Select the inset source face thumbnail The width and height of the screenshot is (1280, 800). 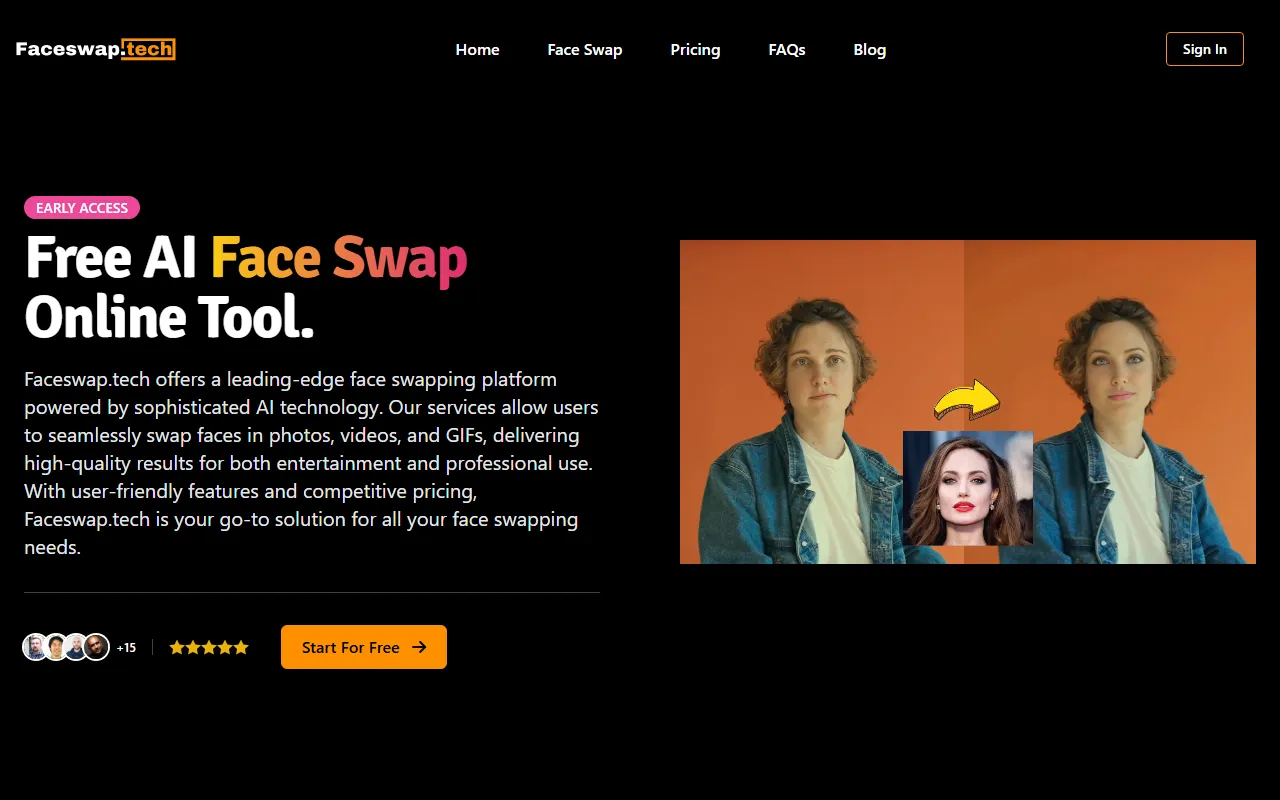click(x=967, y=488)
